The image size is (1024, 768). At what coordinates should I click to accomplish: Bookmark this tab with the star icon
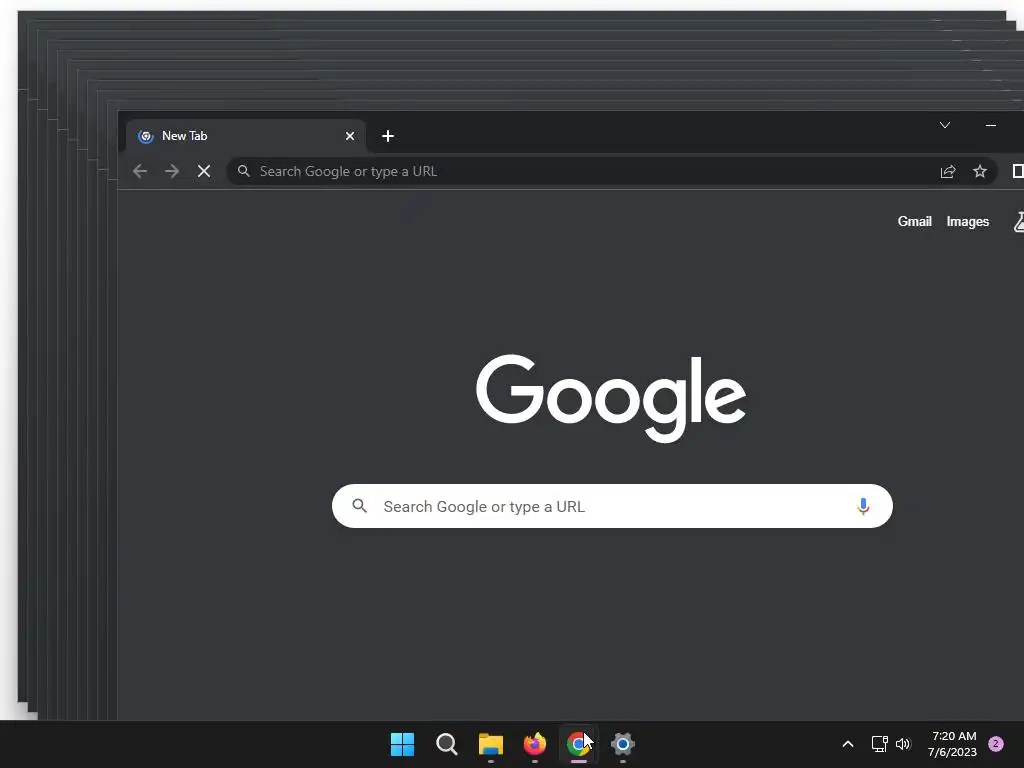pos(980,171)
